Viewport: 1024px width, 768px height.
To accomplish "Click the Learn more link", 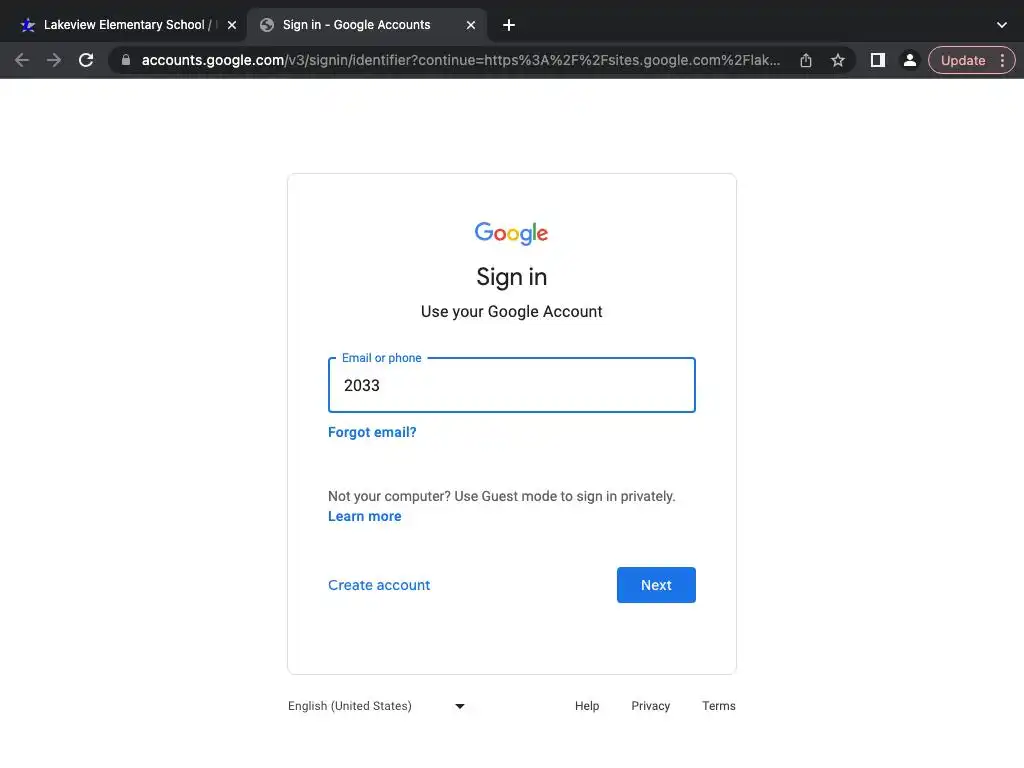I will (364, 517).
